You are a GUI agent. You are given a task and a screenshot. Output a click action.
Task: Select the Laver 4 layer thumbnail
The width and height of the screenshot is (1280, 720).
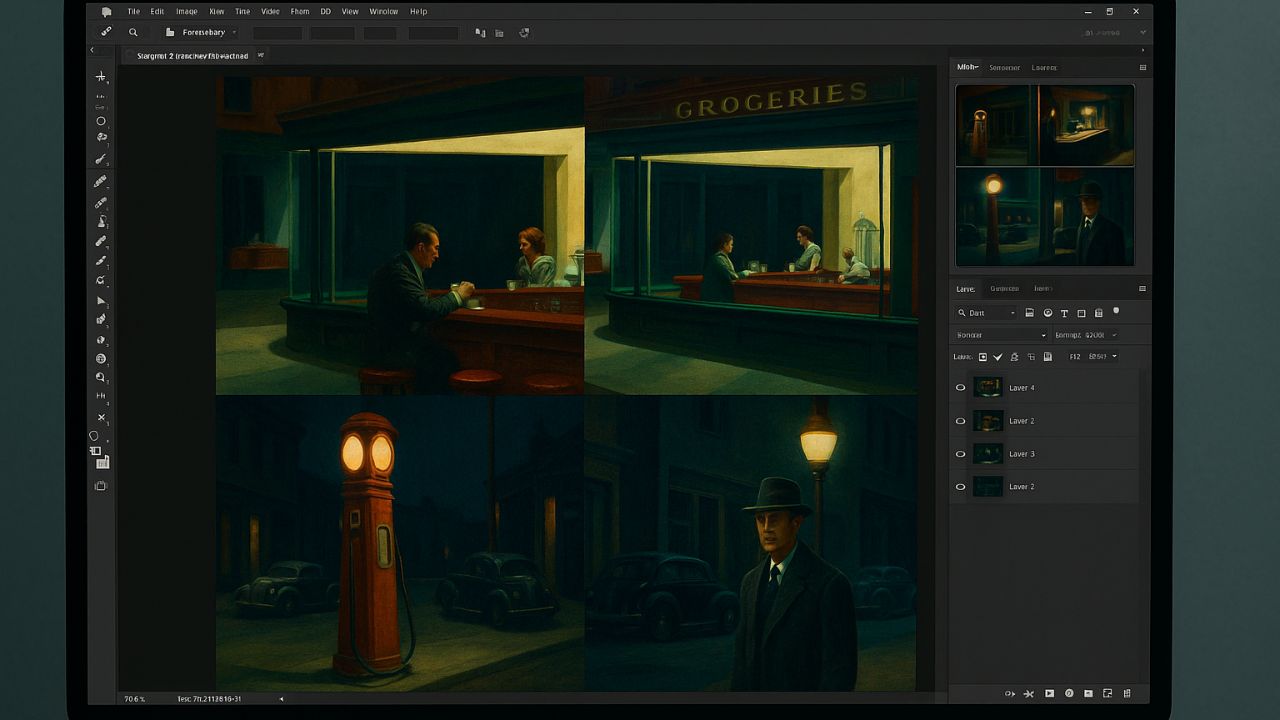coord(988,388)
